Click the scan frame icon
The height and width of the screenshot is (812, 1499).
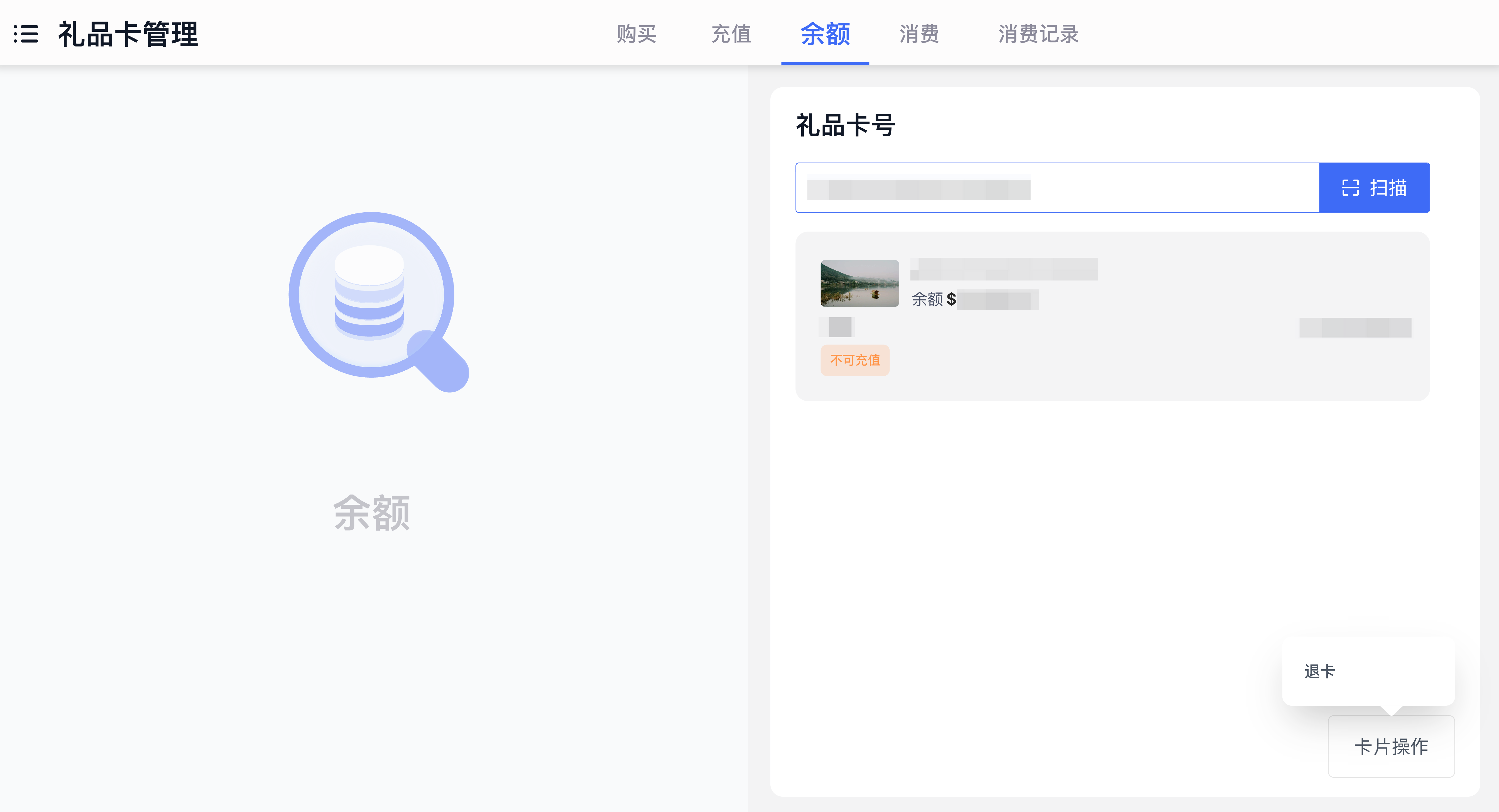point(1350,188)
